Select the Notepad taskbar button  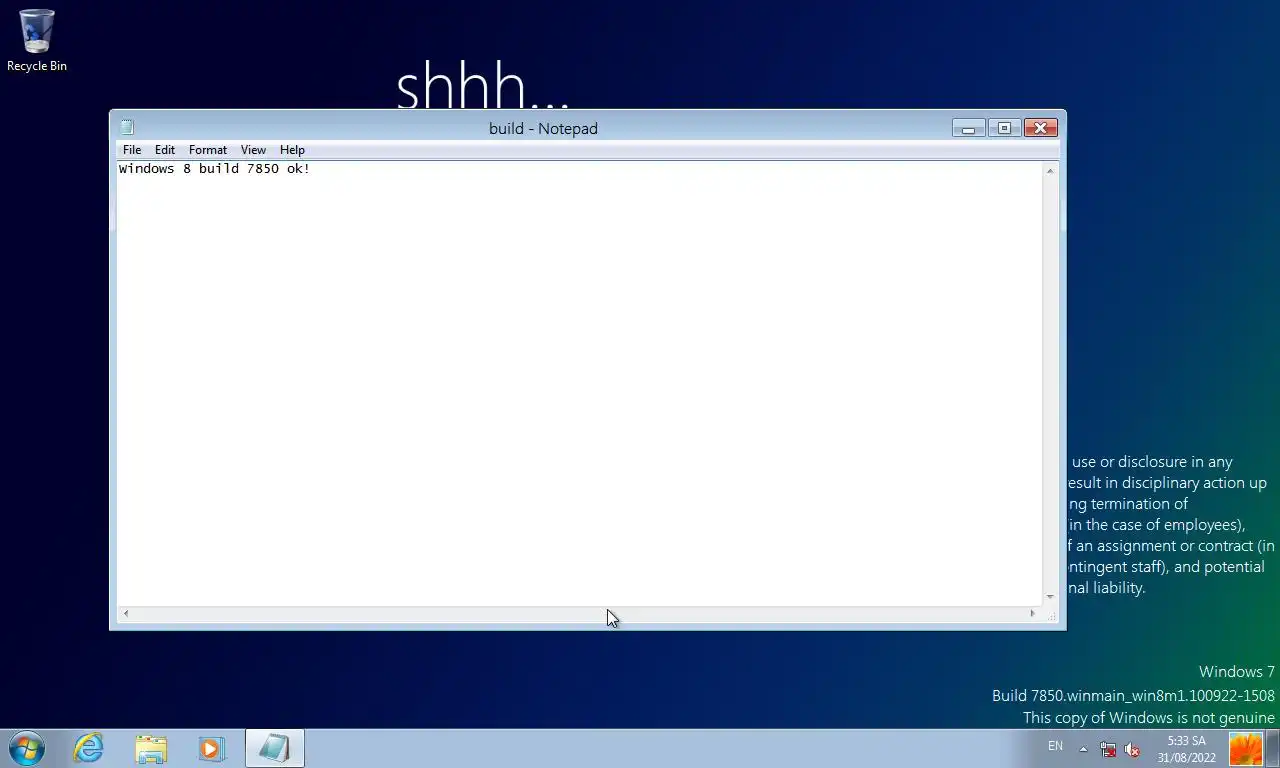[274, 748]
